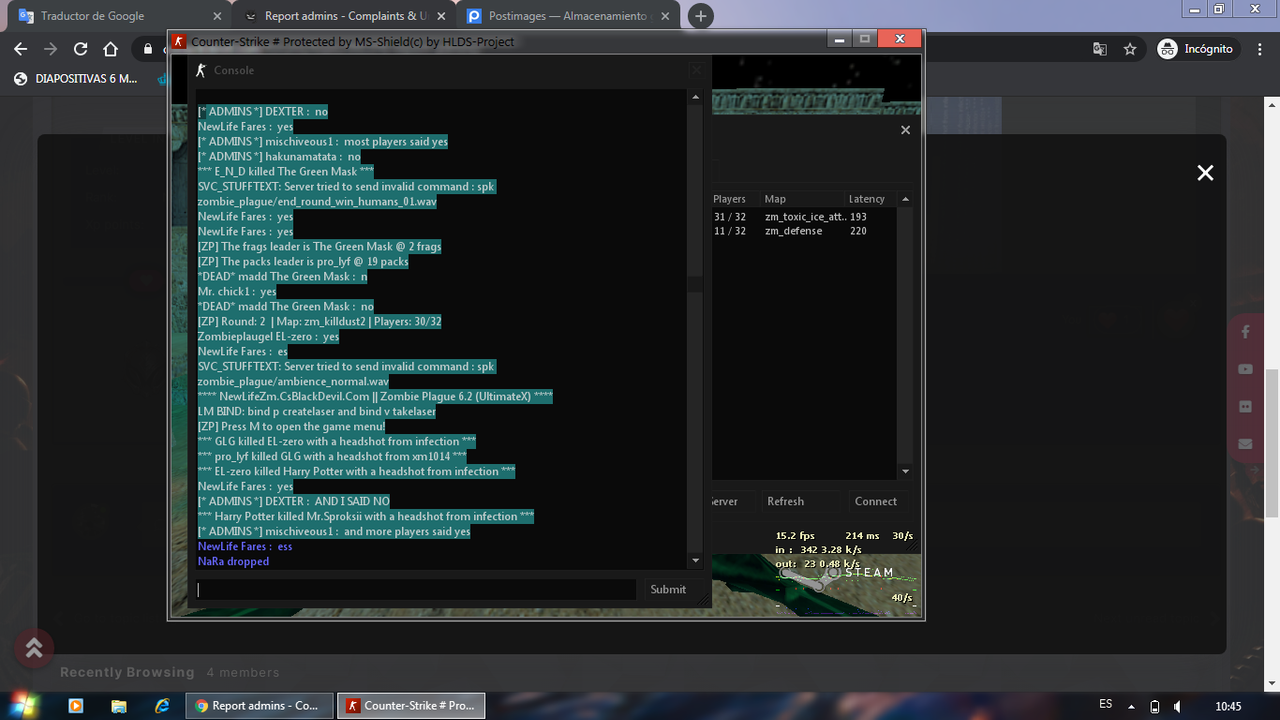Open the browser home page
This screenshot has height=720, width=1280.
[111, 49]
